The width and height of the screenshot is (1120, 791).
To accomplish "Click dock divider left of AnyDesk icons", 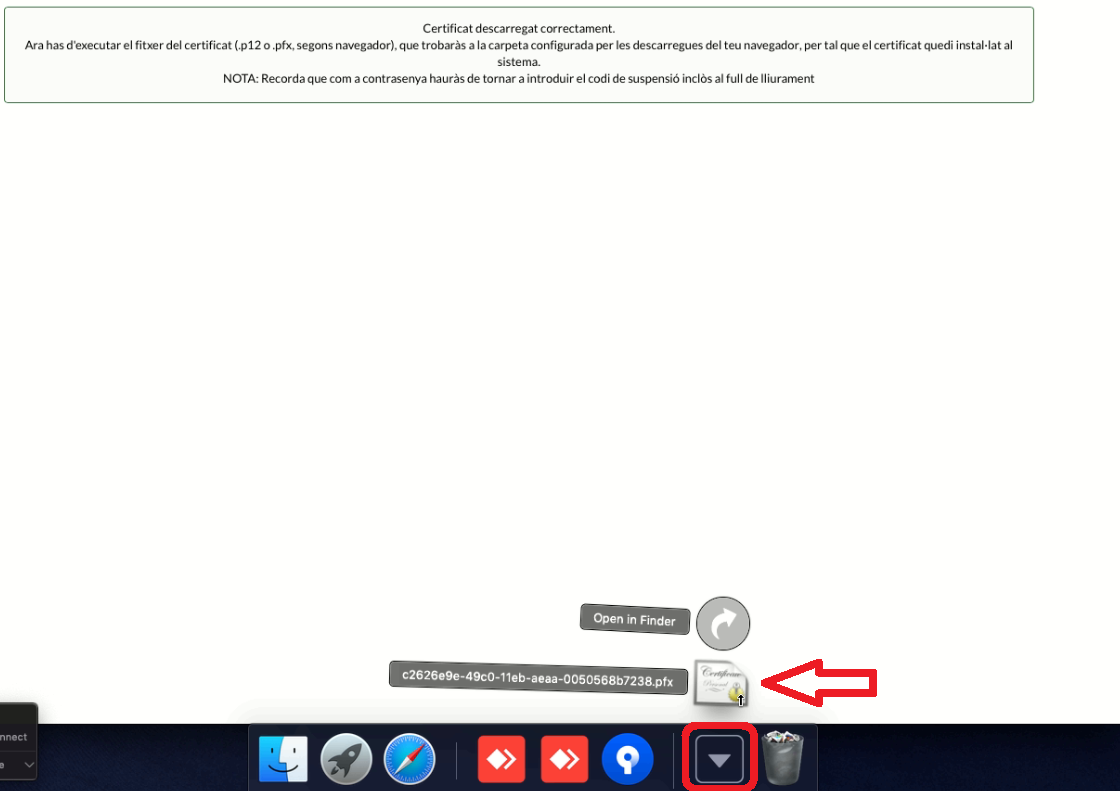I will coord(456,760).
